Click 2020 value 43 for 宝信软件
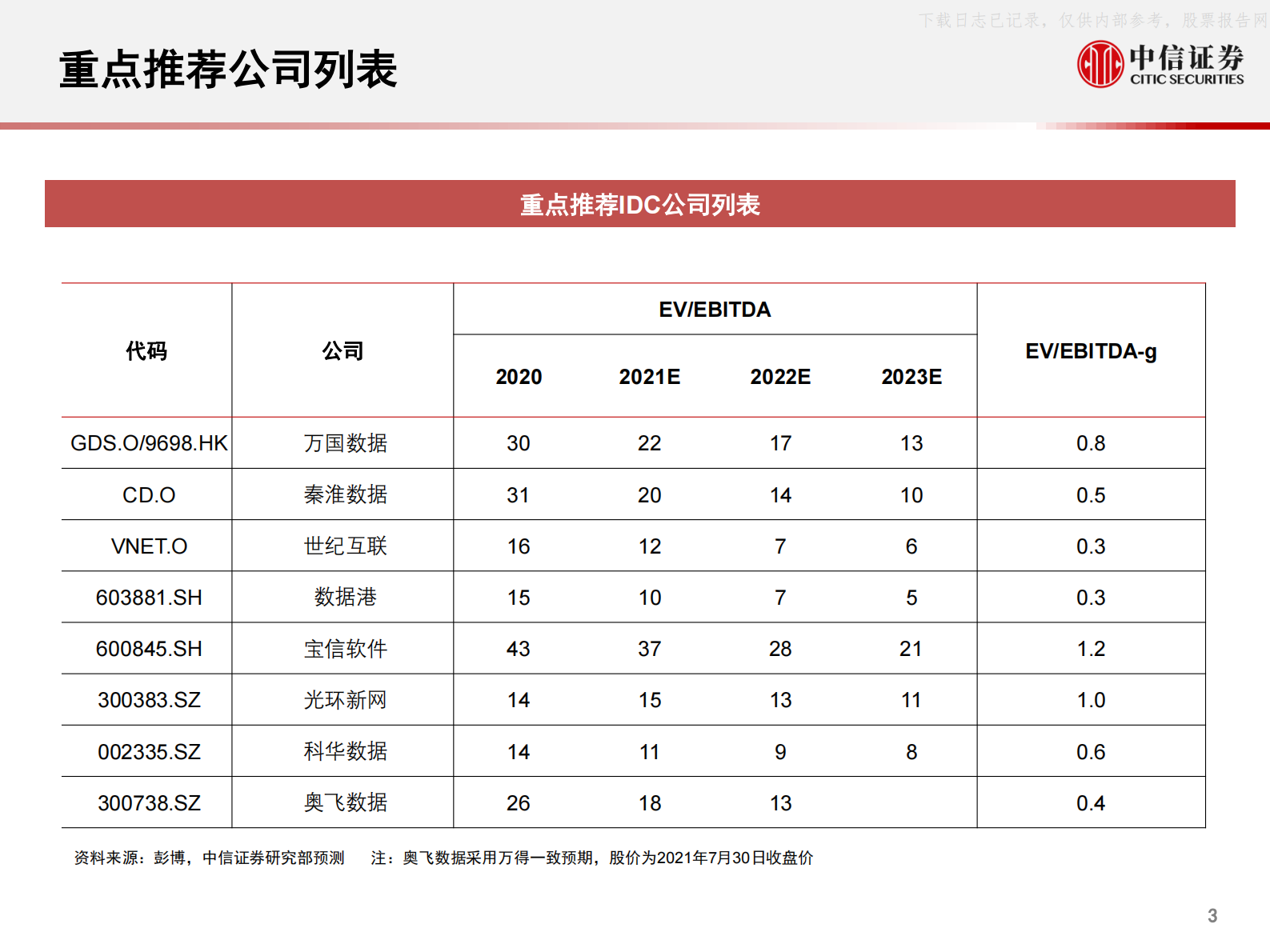 [x=519, y=649]
